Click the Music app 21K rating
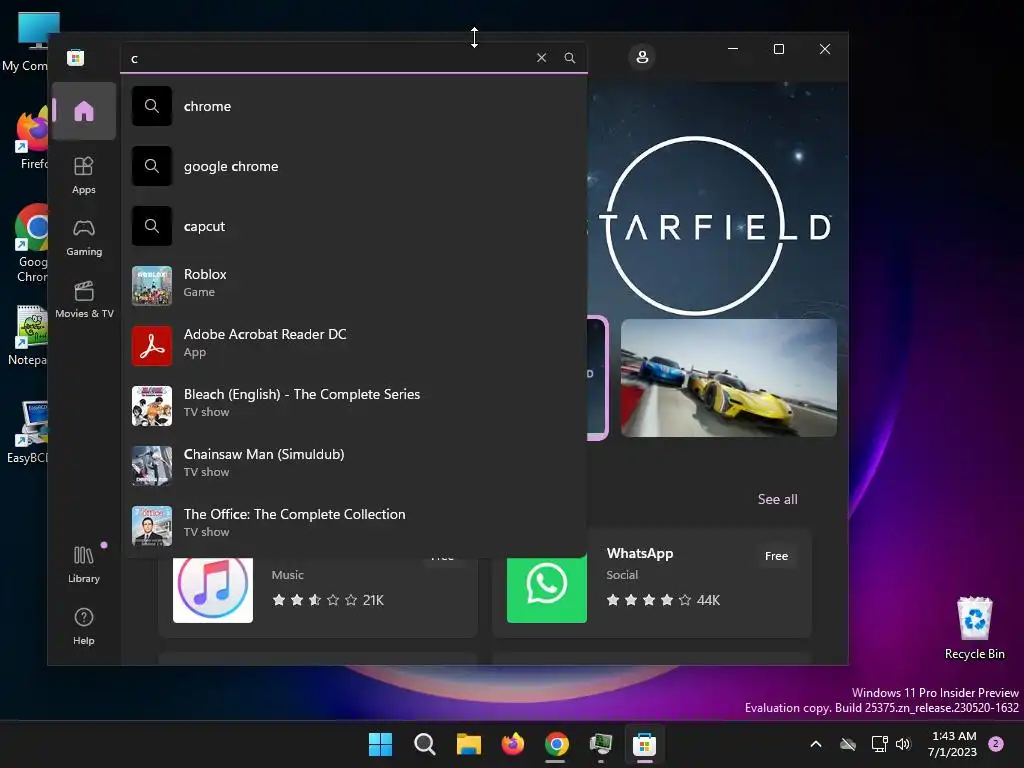Viewport: 1024px width, 768px height. coord(328,600)
